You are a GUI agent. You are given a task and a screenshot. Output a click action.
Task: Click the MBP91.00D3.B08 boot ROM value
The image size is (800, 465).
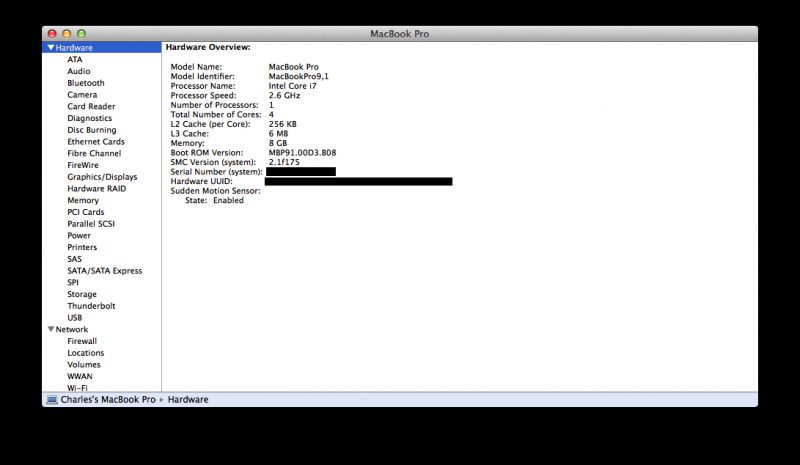point(302,153)
